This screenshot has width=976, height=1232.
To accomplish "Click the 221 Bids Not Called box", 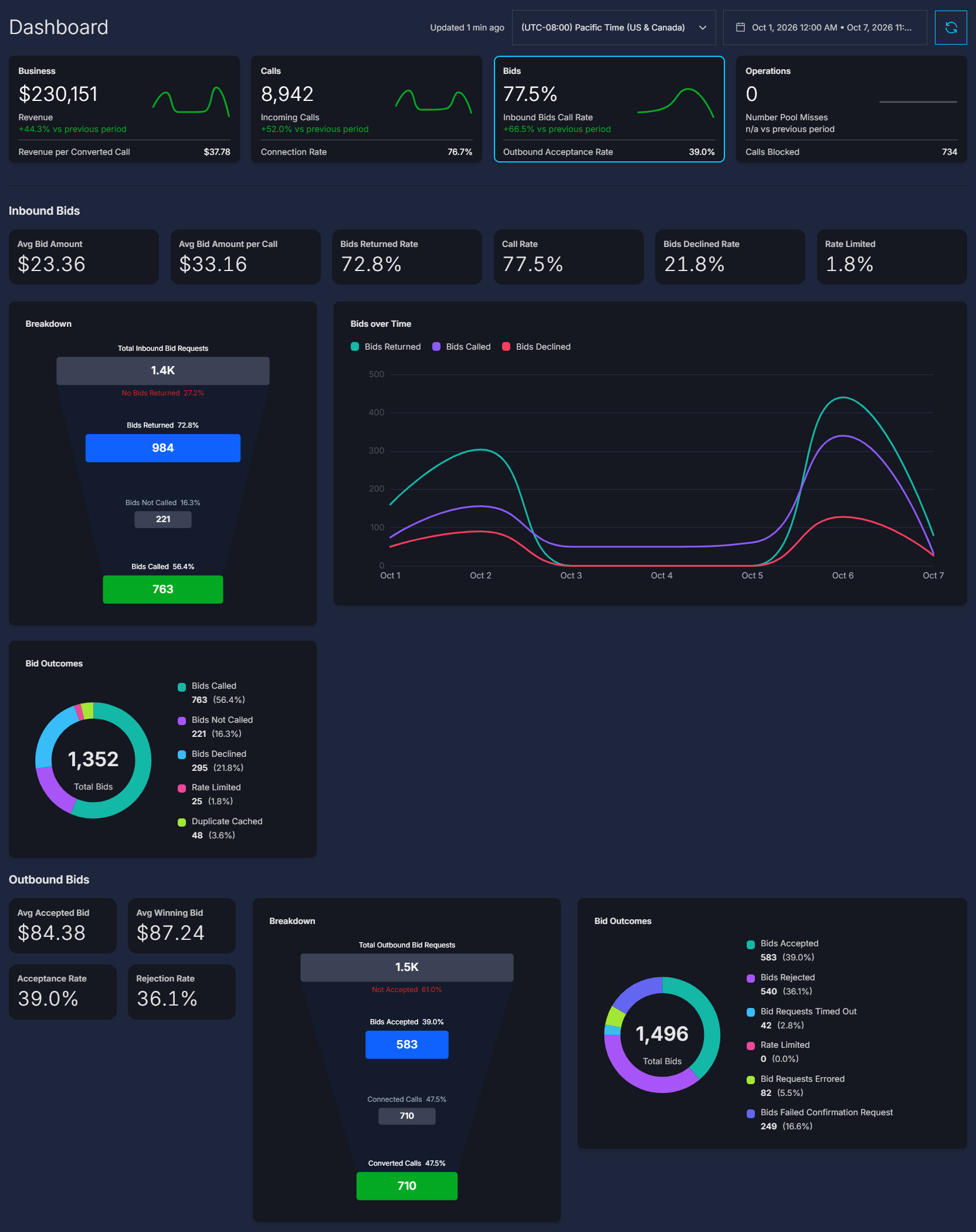I will 163,519.
